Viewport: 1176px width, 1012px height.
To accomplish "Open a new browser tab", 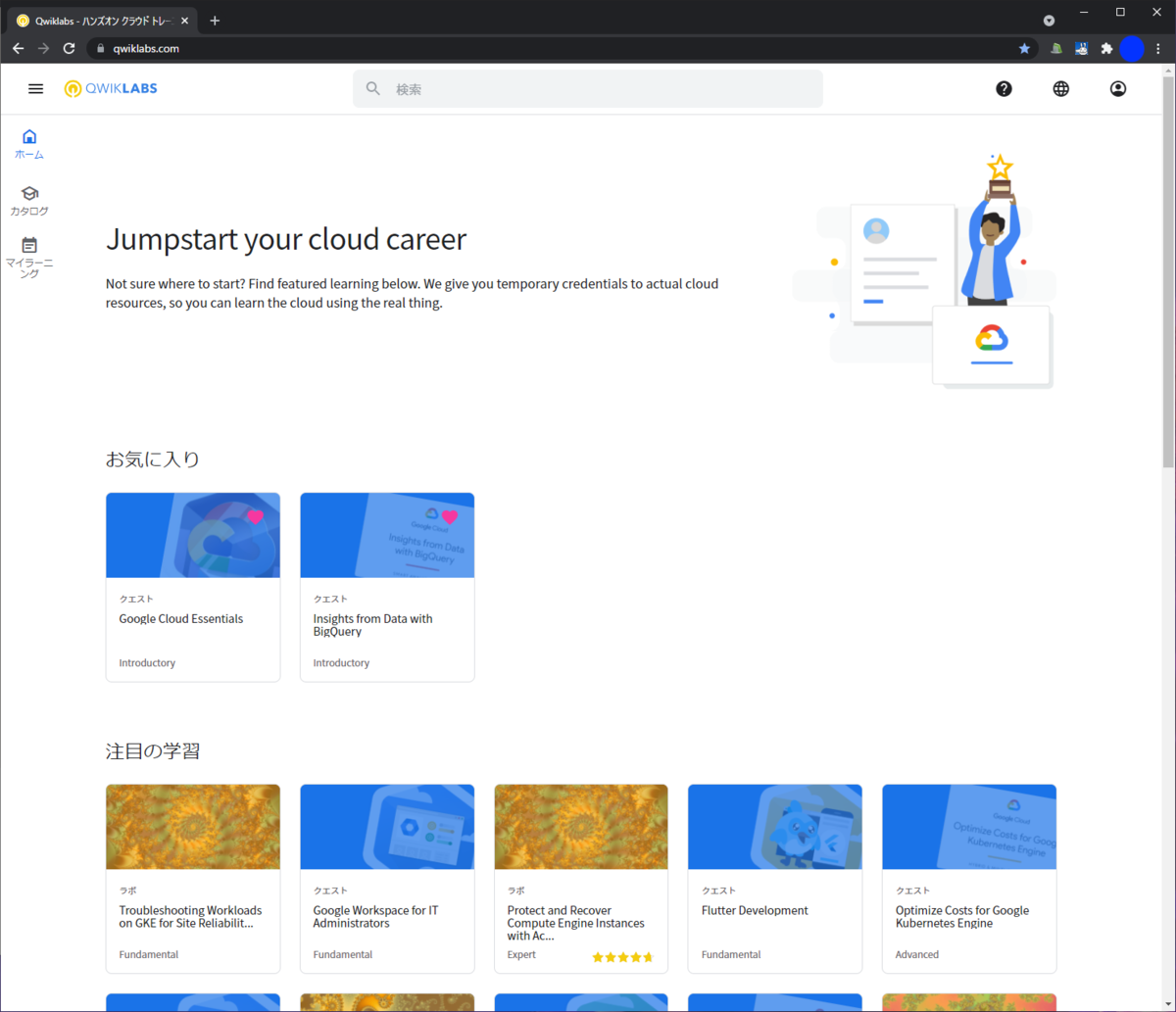I will tap(214, 20).
